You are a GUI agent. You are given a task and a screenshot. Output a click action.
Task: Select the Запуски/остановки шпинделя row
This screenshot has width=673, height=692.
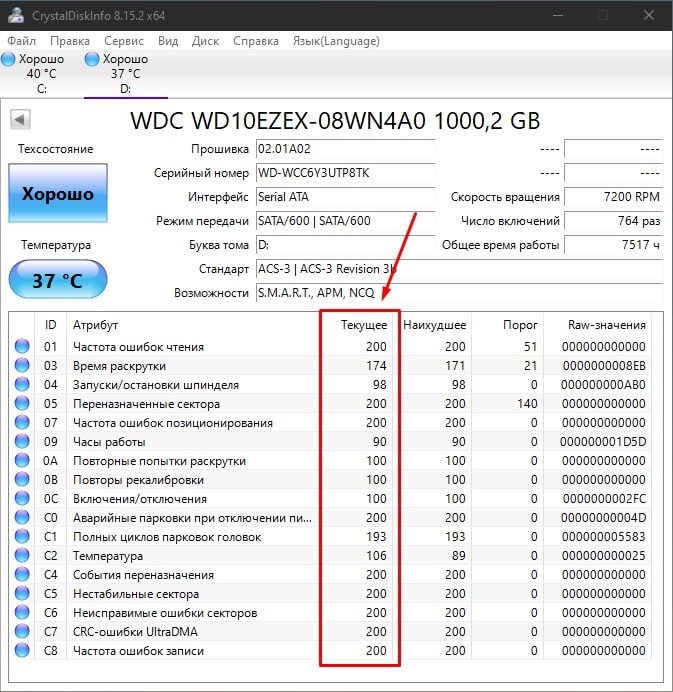[x=331, y=384]
